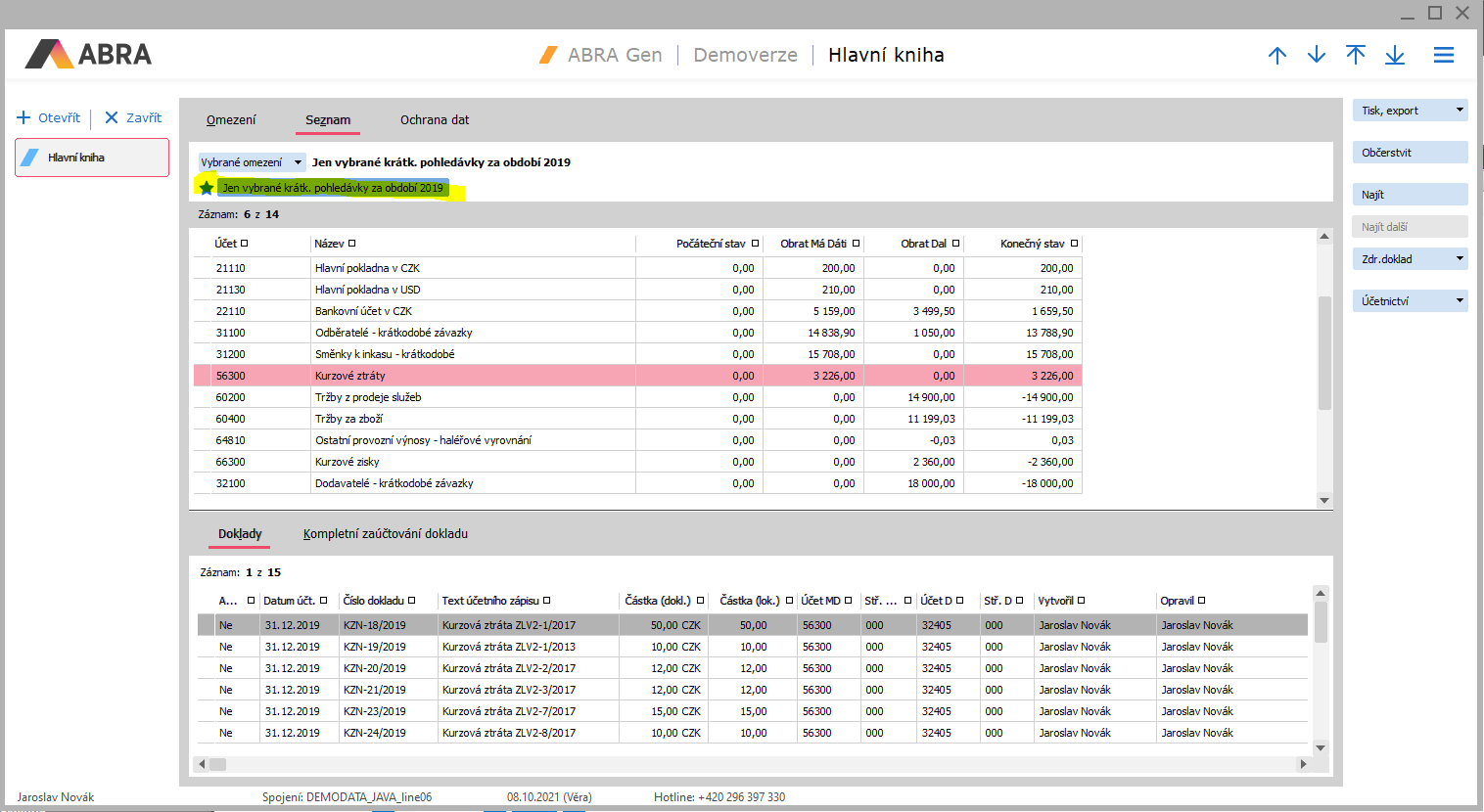Click the up arrow navigation icon
Screen dimensions: 1484x812
(x=1276, y=55)
